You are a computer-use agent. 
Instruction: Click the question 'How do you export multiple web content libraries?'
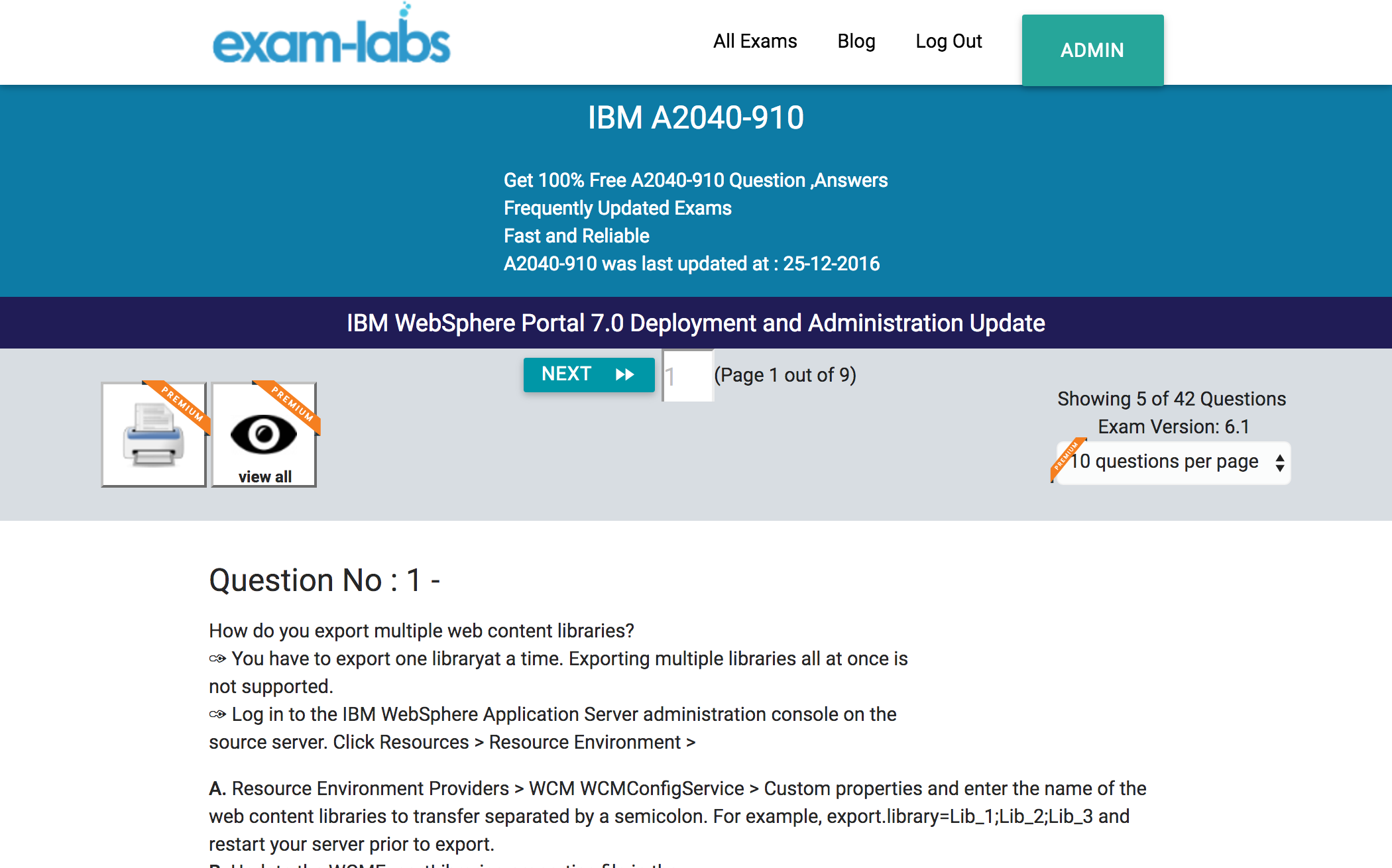coord(422,631)
